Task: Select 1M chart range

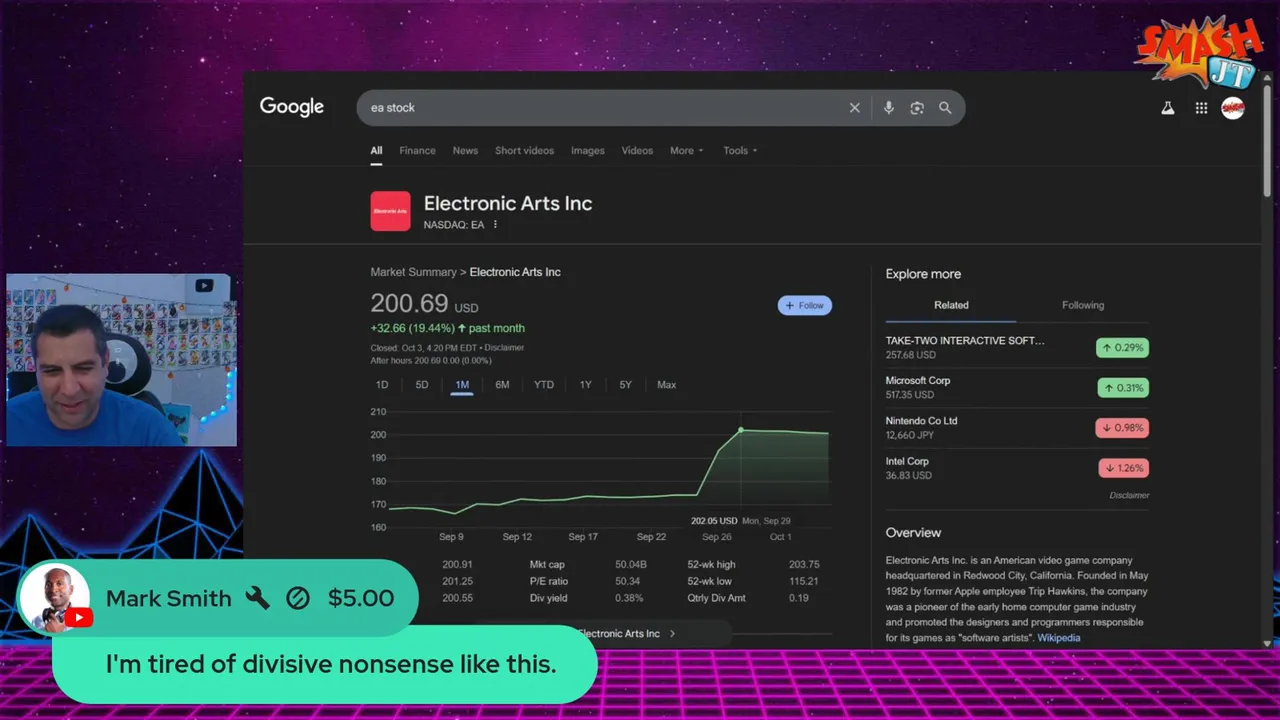Action: tap(462, 385)
